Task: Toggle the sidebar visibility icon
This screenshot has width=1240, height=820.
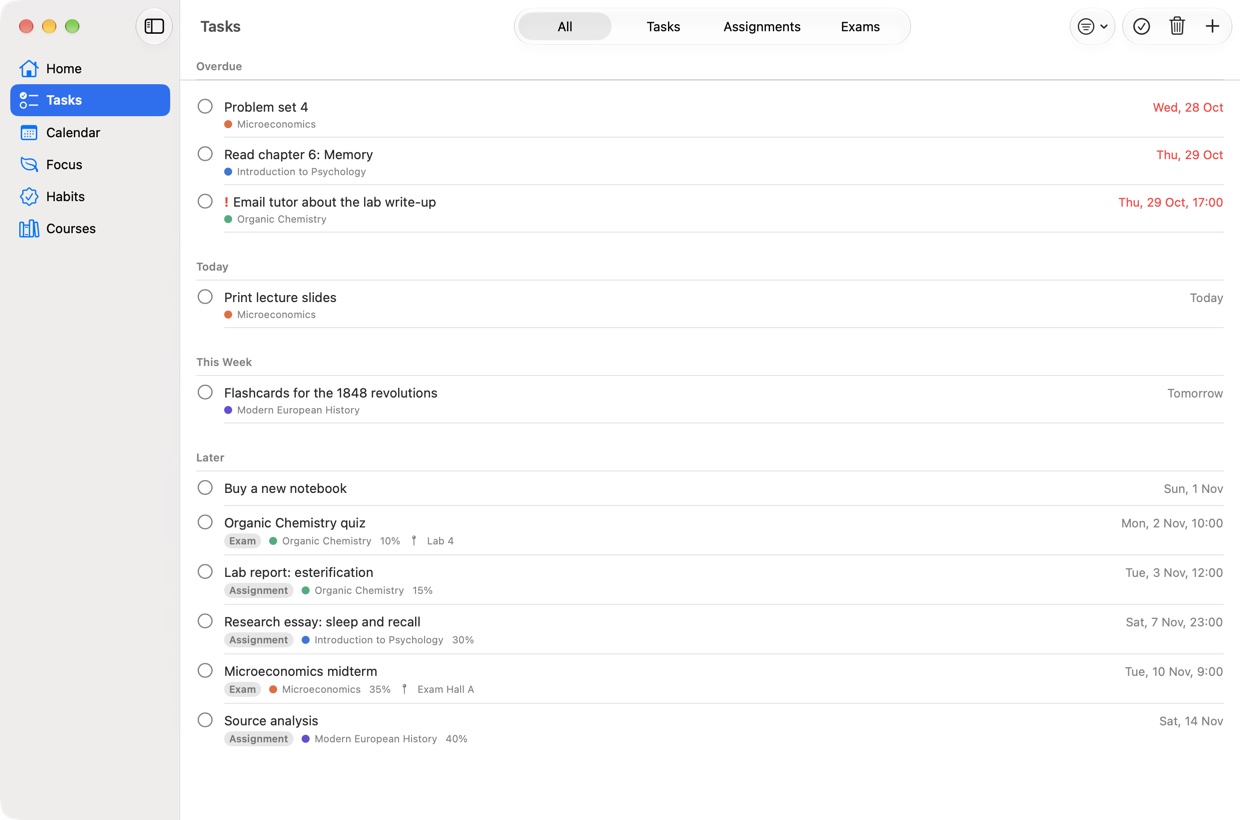Action: [x=154, y=27]
